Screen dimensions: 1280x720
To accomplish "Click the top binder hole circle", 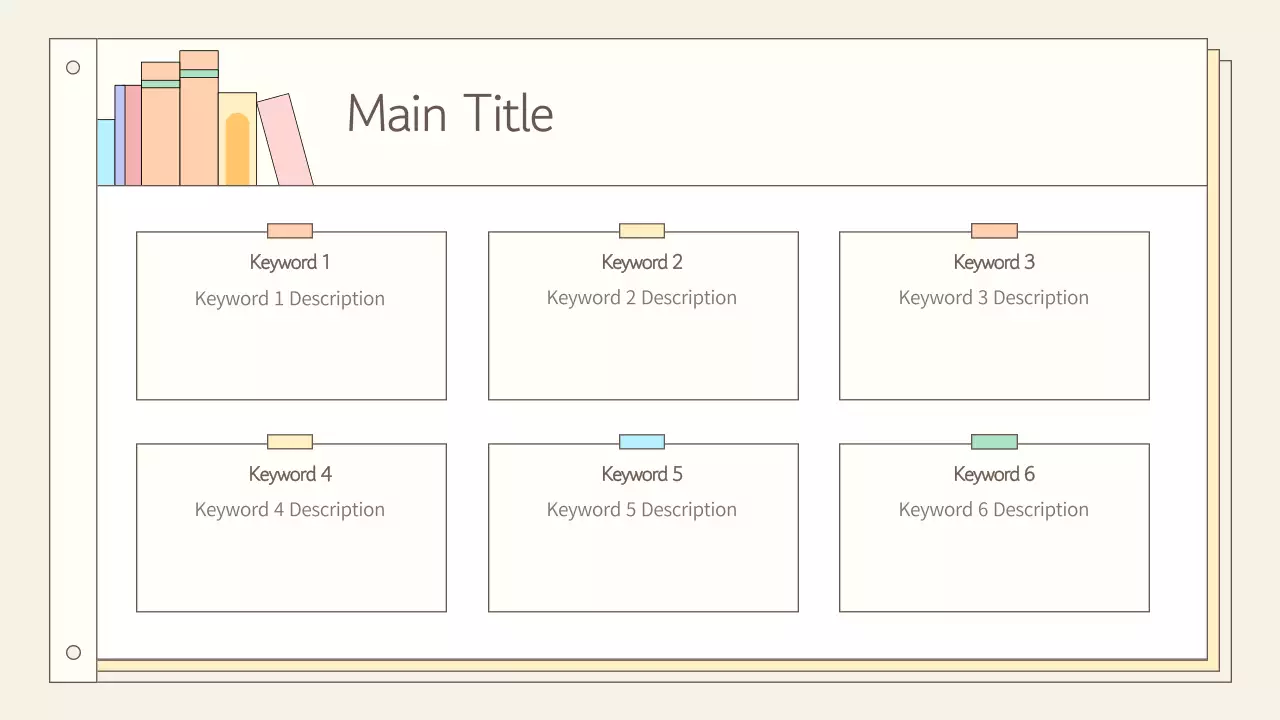I will click(73, 68).
